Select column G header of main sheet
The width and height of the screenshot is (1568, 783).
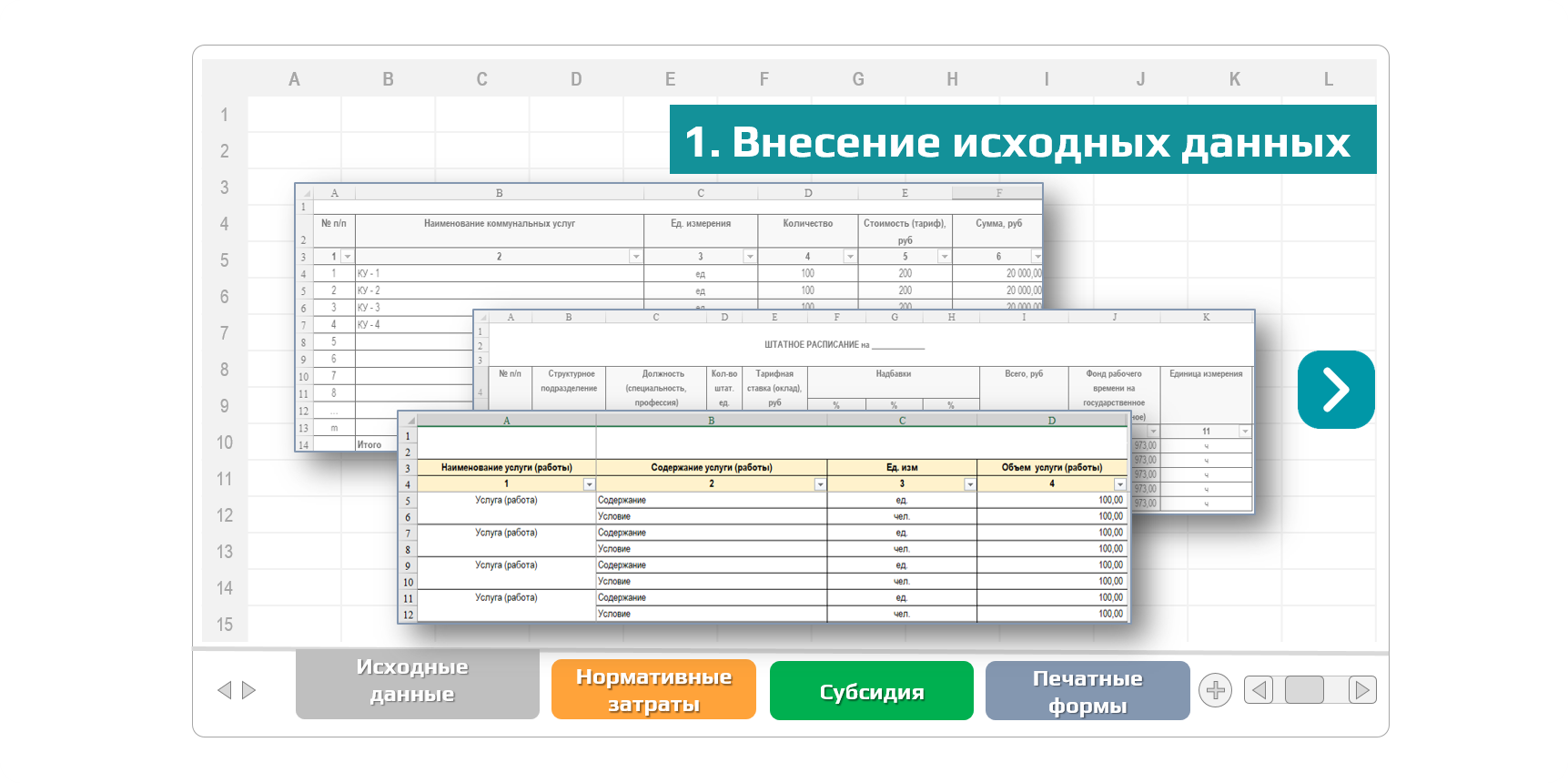pos(857,79)
